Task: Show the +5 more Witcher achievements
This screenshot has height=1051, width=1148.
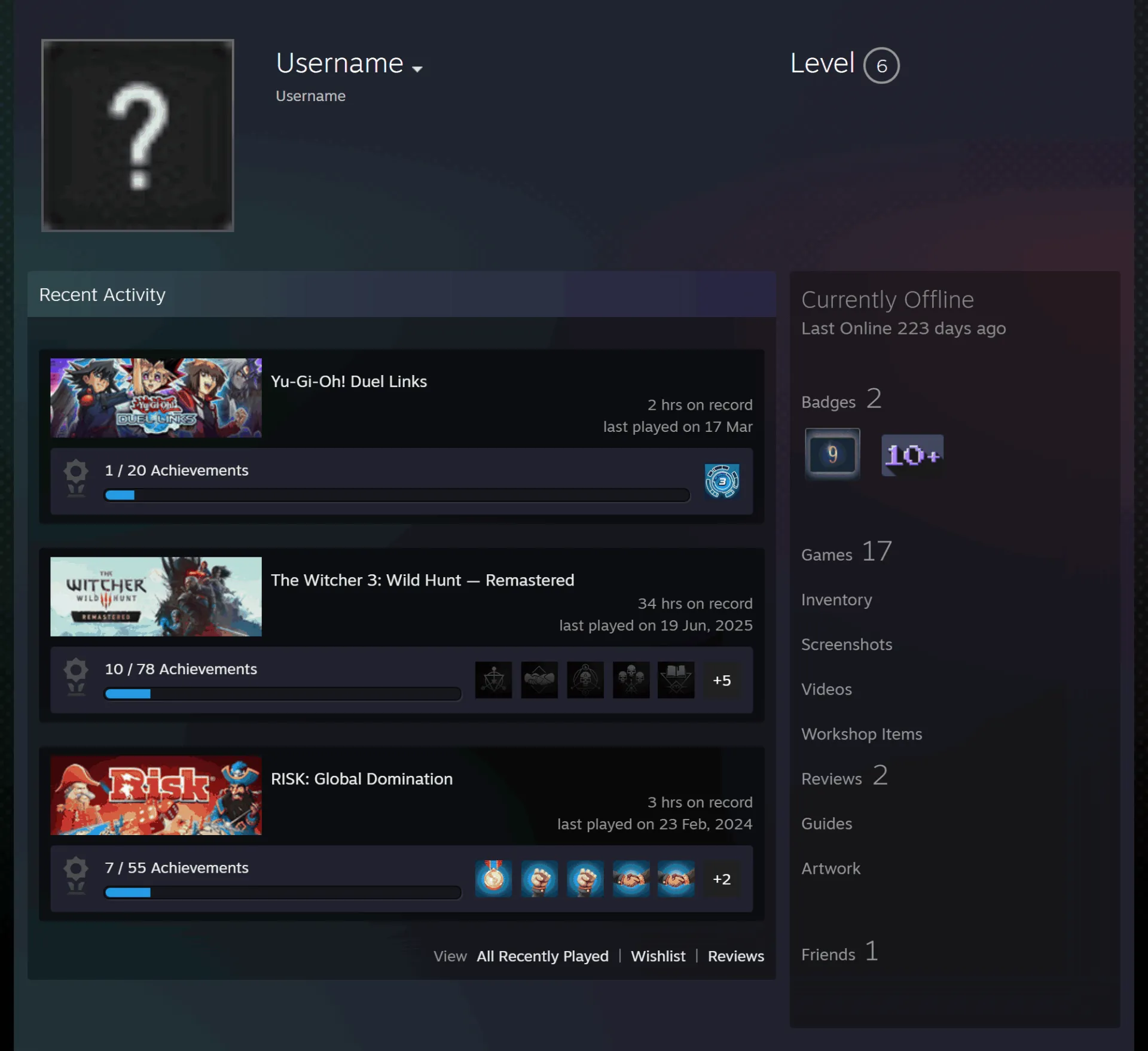Action: click(x=722, y=680)
